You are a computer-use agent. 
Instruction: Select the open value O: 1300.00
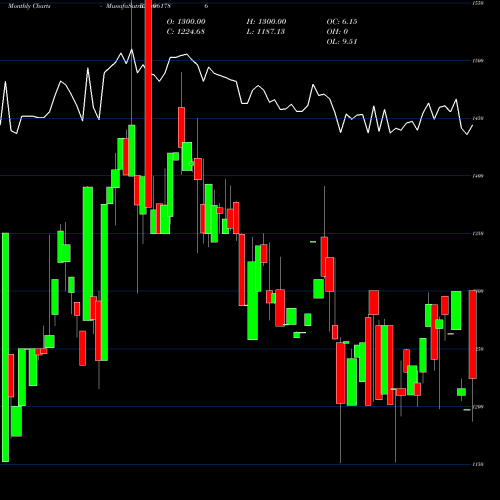coord(186,22)
